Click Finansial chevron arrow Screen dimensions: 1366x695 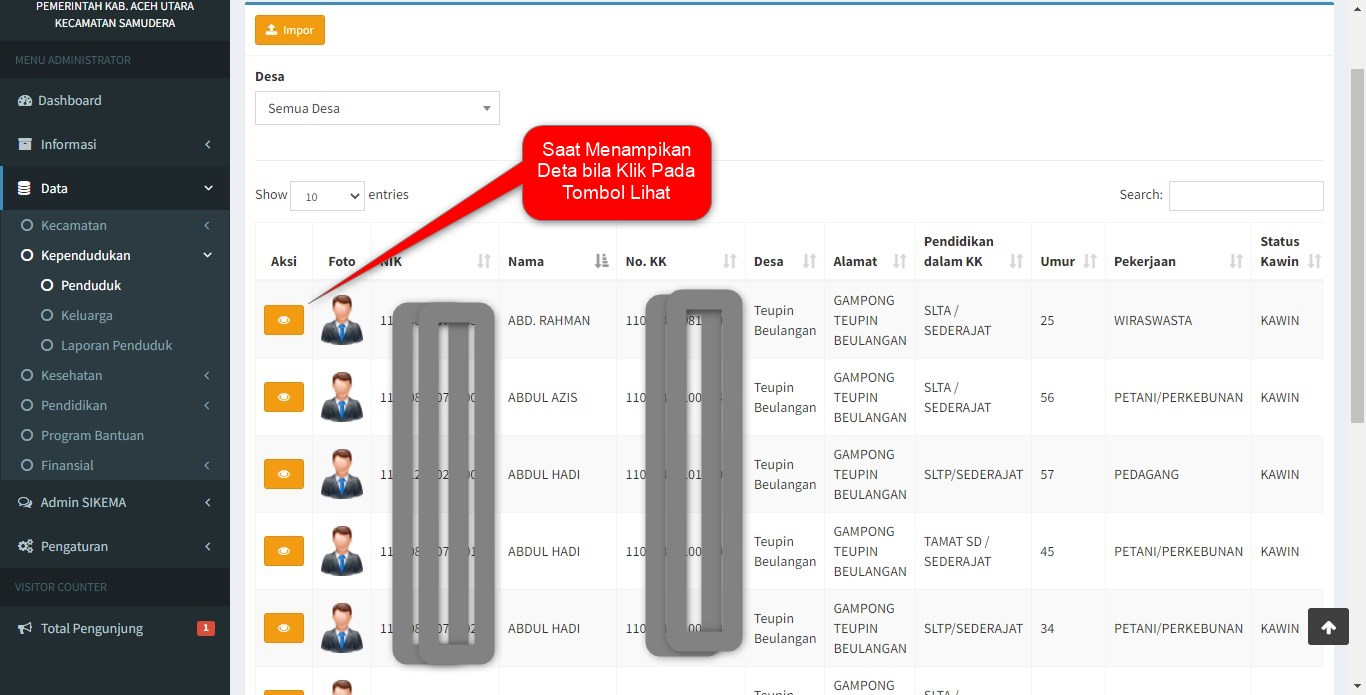pyautogui.click(x=207, y=465)
